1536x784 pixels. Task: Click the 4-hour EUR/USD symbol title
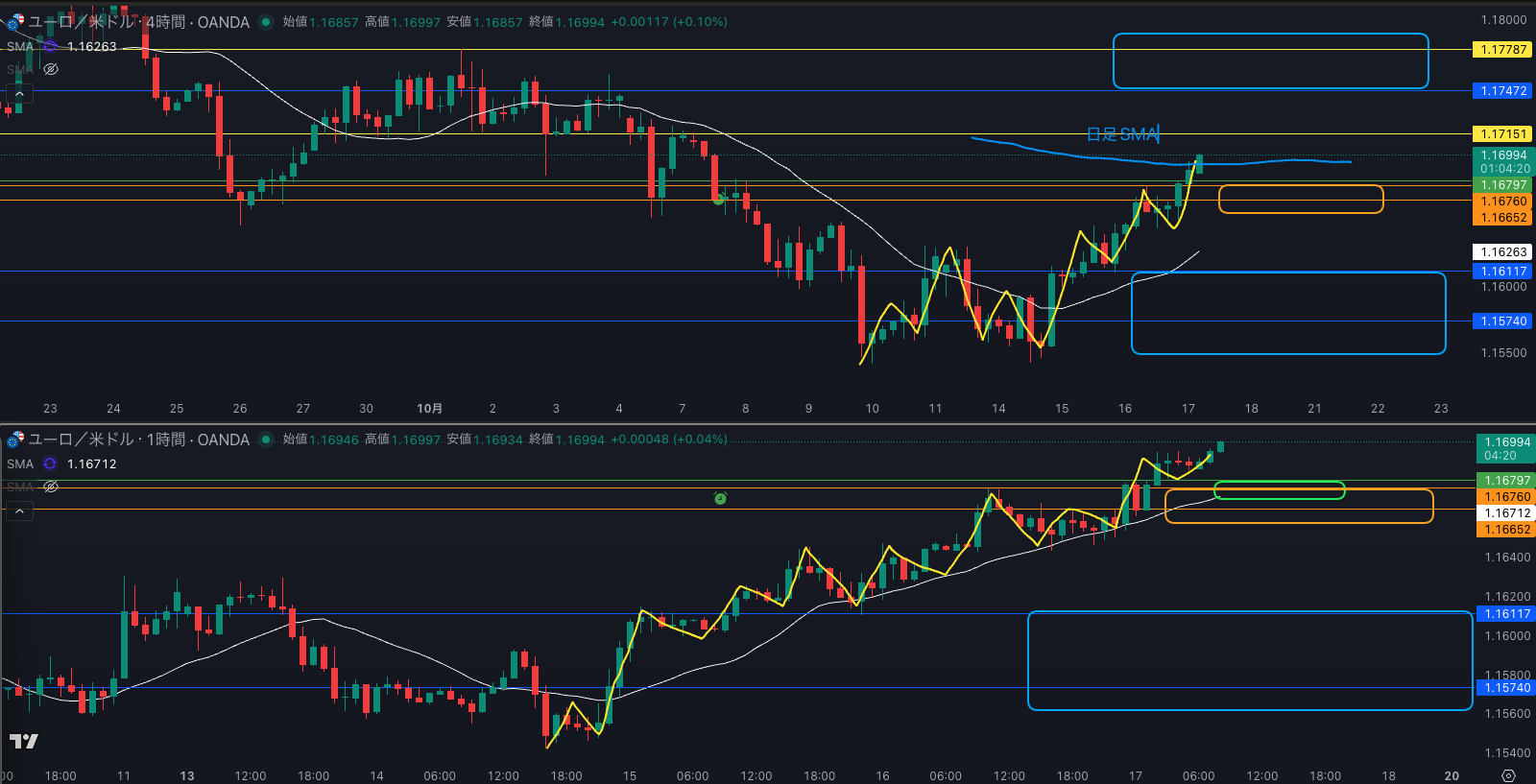pos(139,22)
